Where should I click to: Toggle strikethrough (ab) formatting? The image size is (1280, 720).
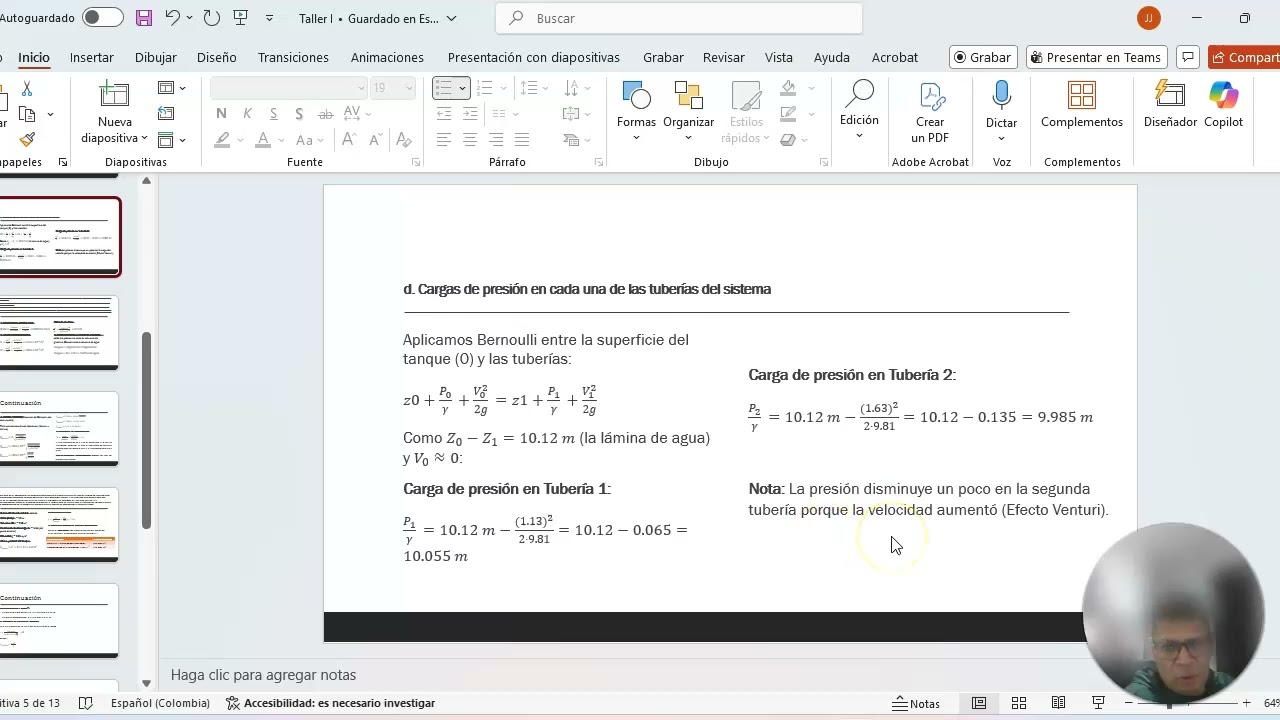[x=325, y=114]
